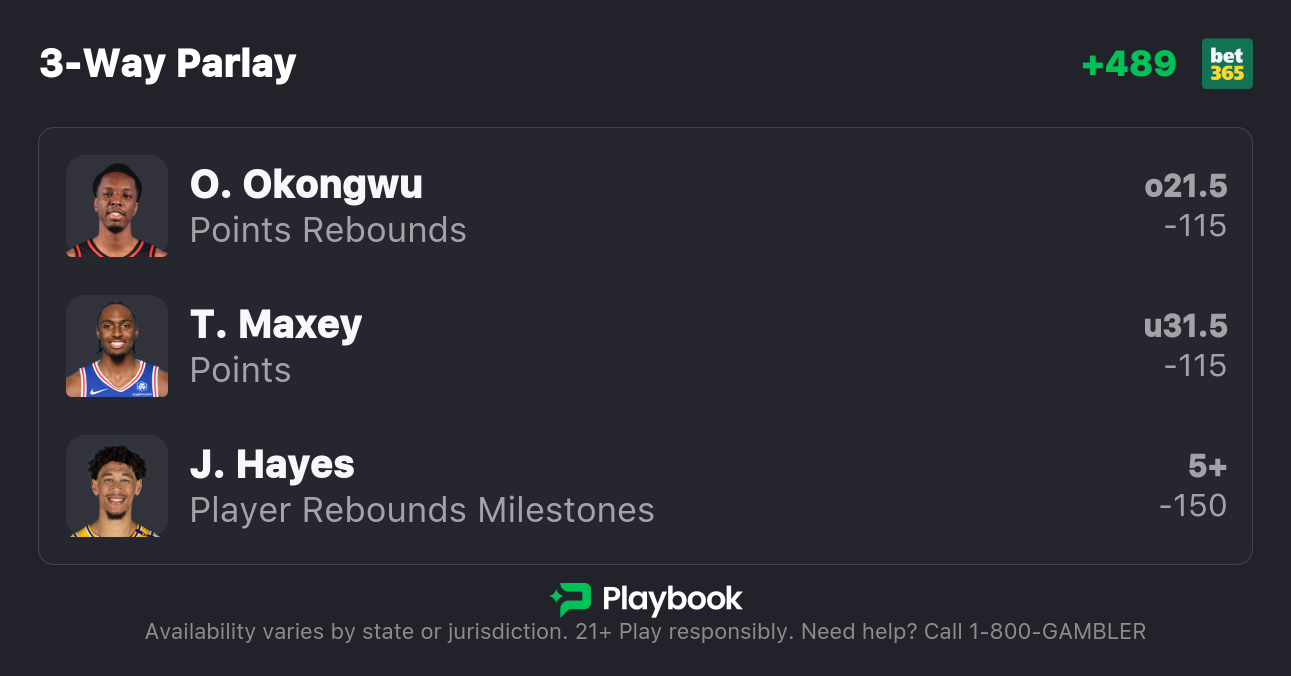
Task: Click the bet365 logo icon
Action: pos(1227,64)
